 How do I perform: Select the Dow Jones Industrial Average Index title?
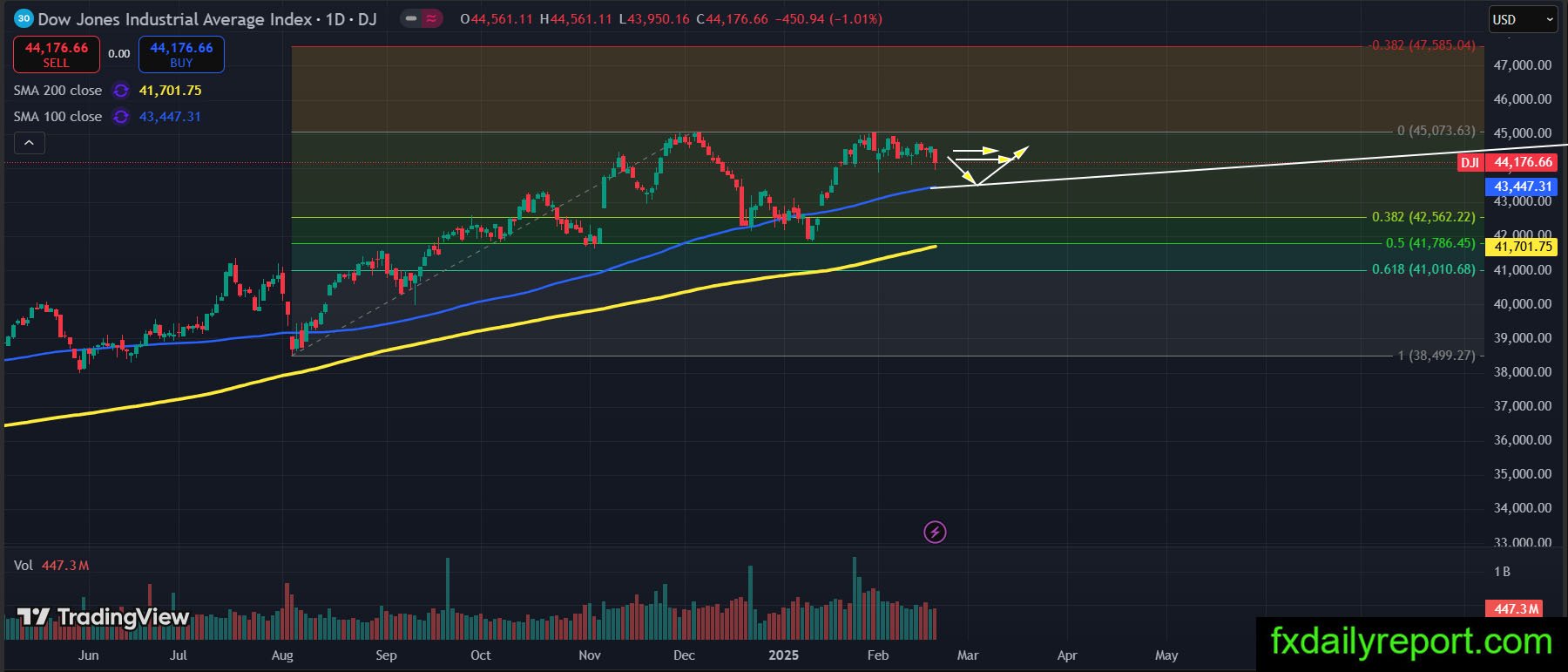click(174, 19)
